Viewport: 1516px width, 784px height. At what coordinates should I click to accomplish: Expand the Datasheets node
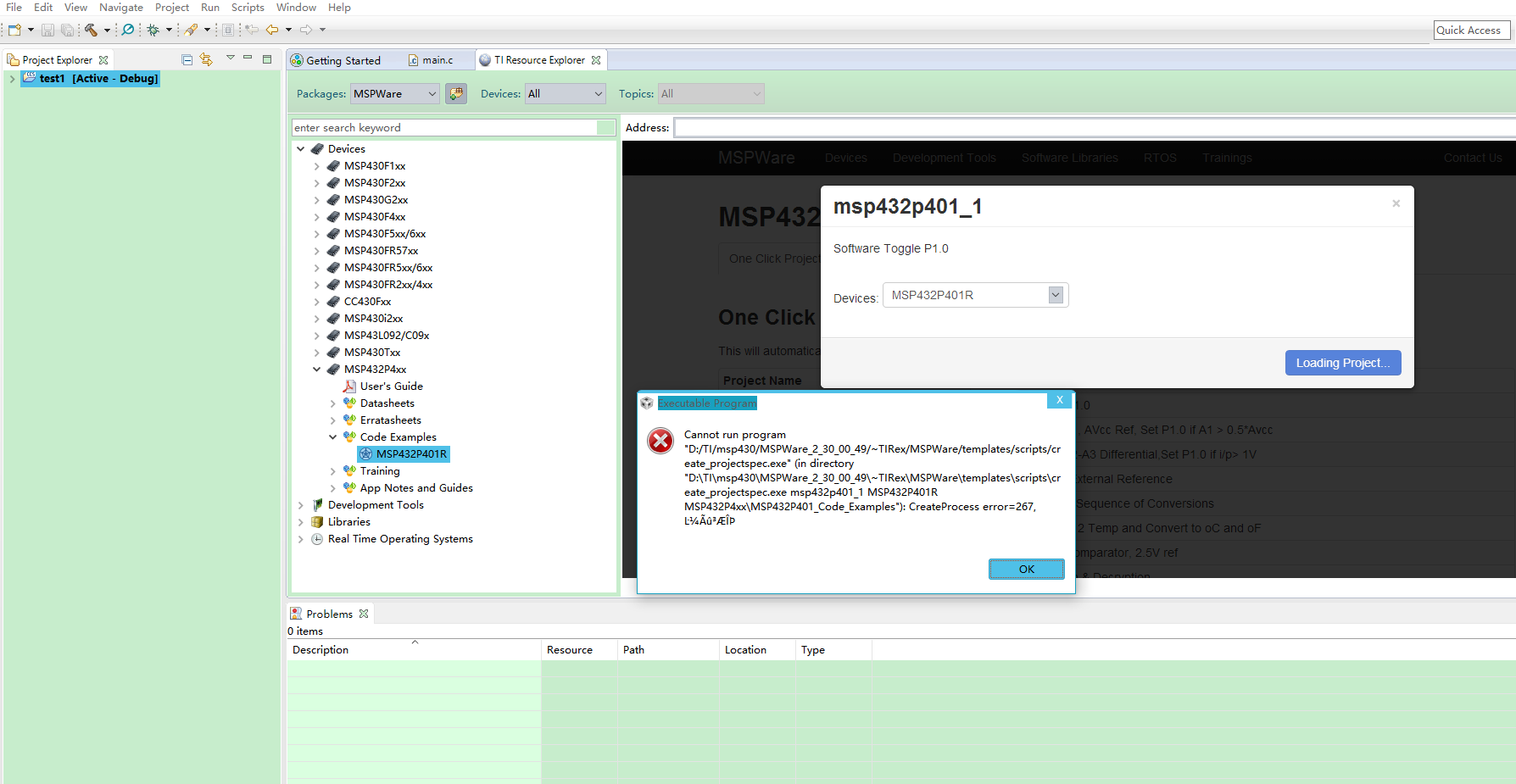[333, 403]
